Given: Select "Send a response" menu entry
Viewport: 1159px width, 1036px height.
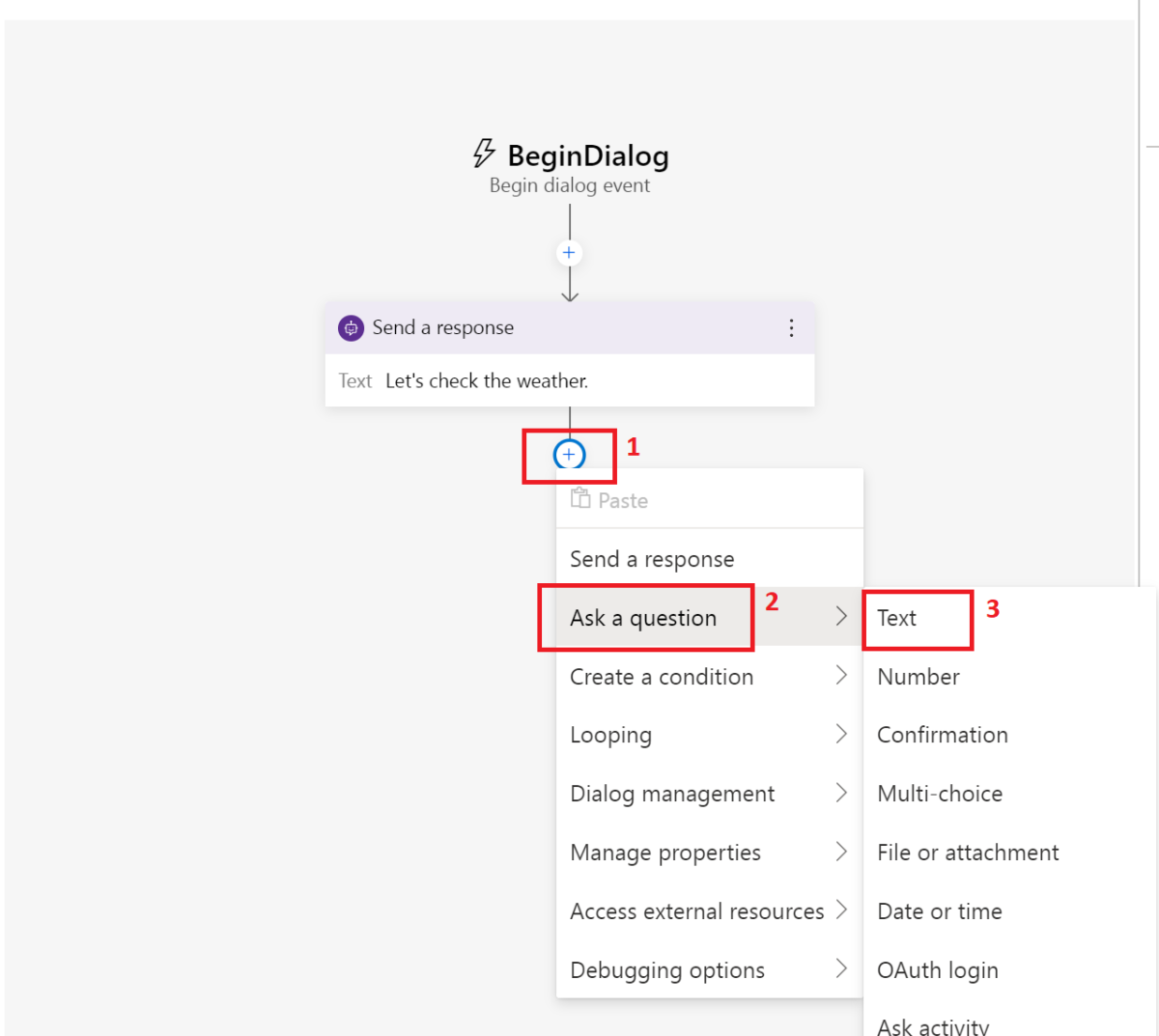Looking at the screenshot, I should pyautogui.click(x=652, y=558).
